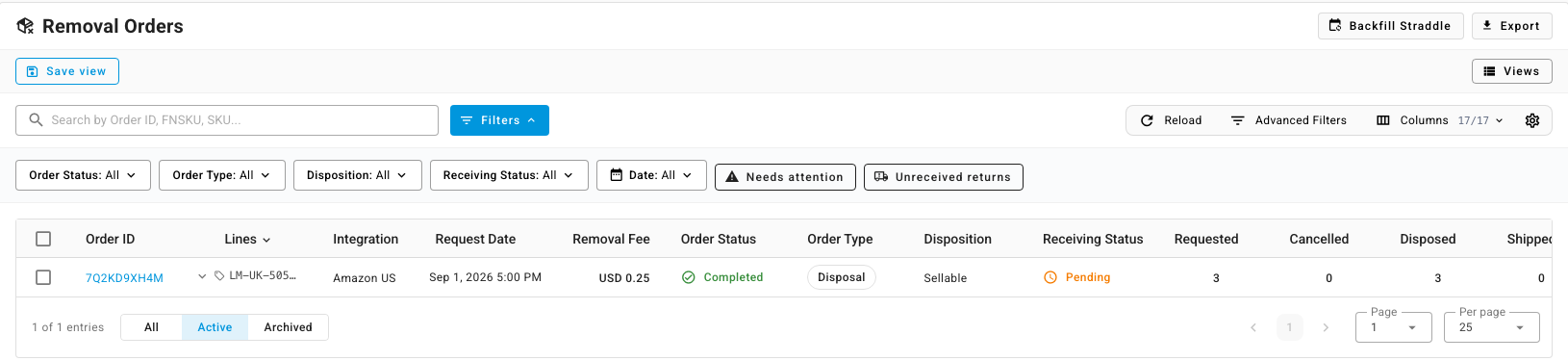This screenshot has height=361, width=1568.
Task: Click the Pending clock status icon
Action: [1050, 277]
